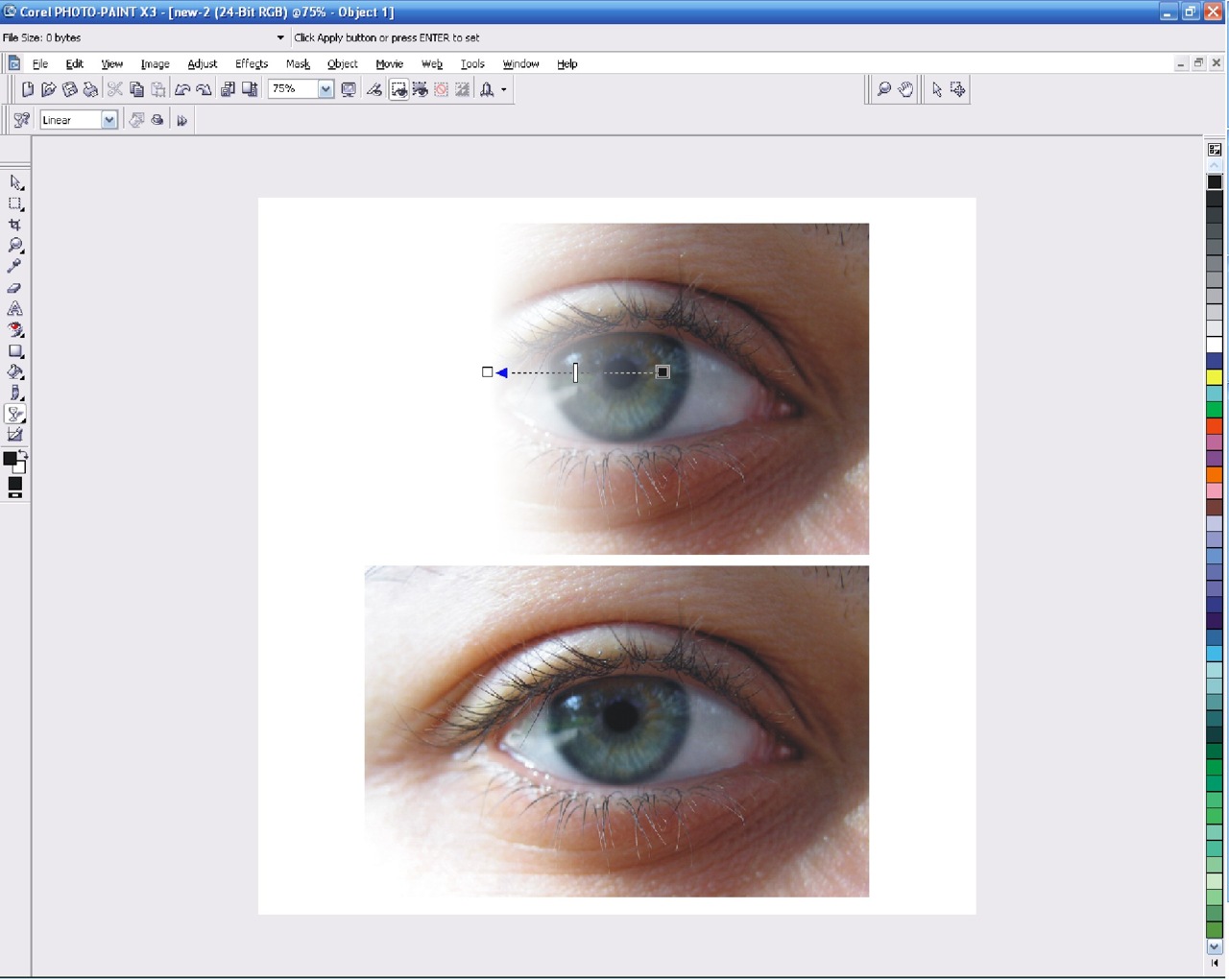Open the Mask menu
Image resolution: width=1229 pixels, height=980 pixels.
pos(298,63)
